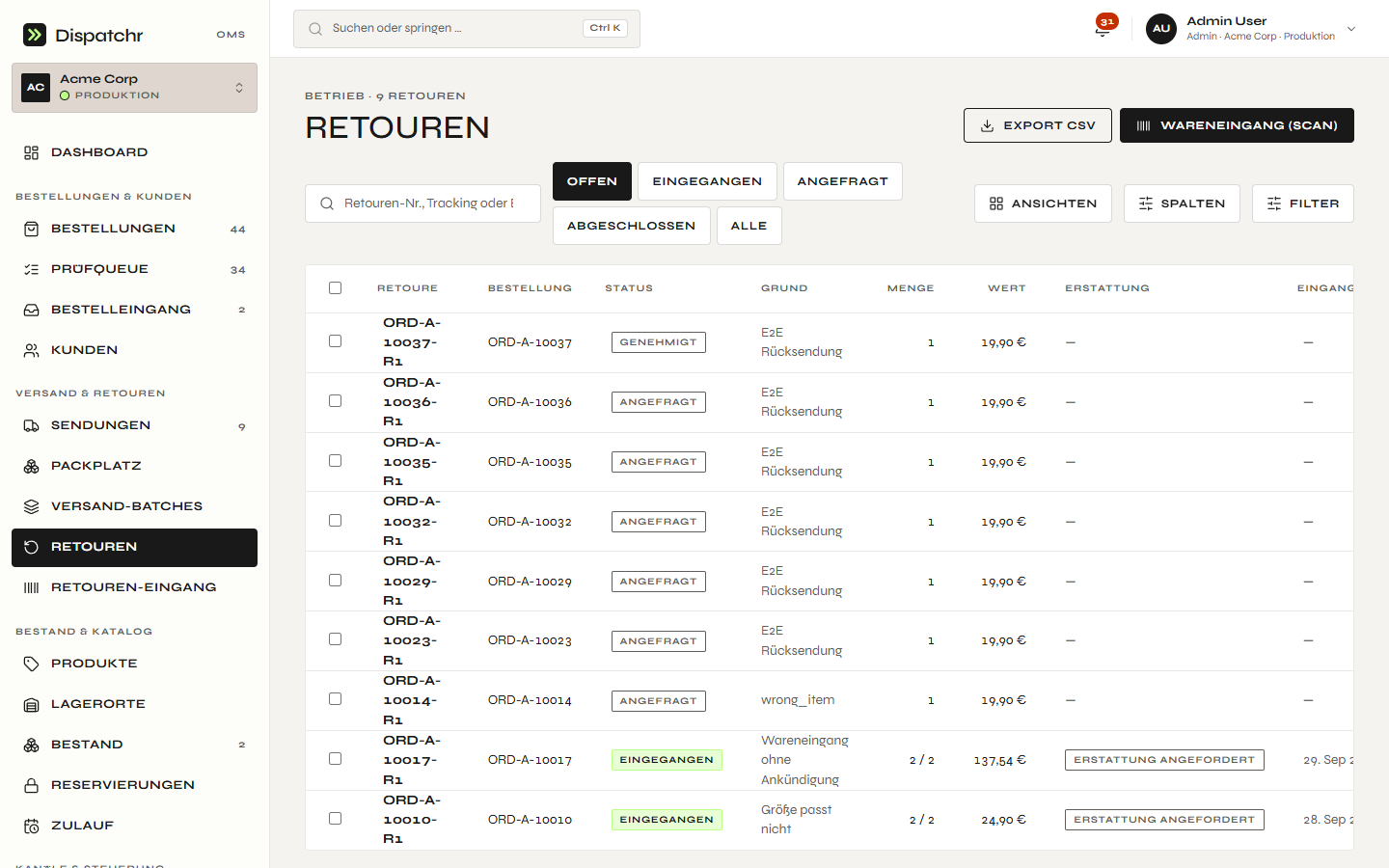Open the Filter options panel
This screenshot has height=868, width=1389.
[1303, 203]
